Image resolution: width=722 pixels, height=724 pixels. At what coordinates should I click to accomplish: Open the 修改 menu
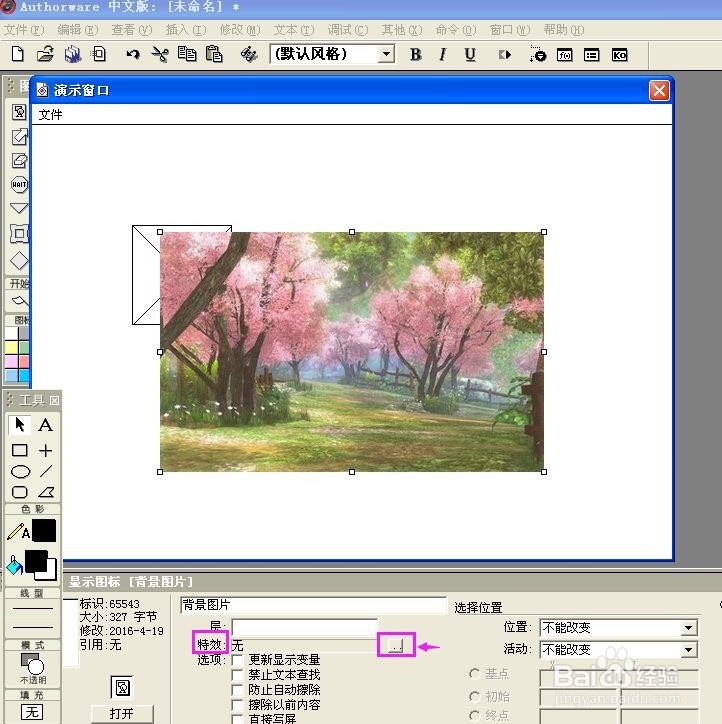tap(240, 30)
